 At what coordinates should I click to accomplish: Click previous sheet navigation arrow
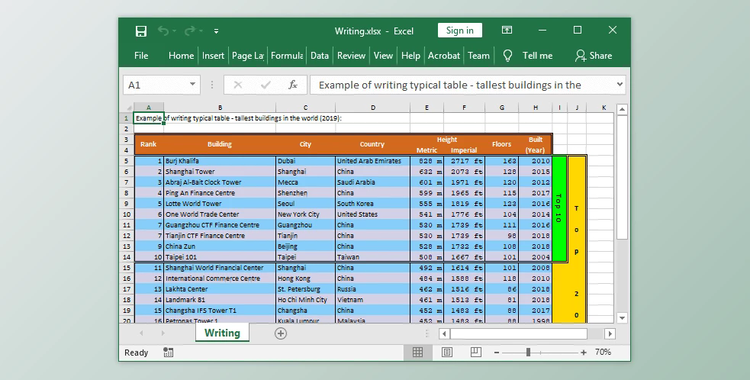tap(141, 333)
